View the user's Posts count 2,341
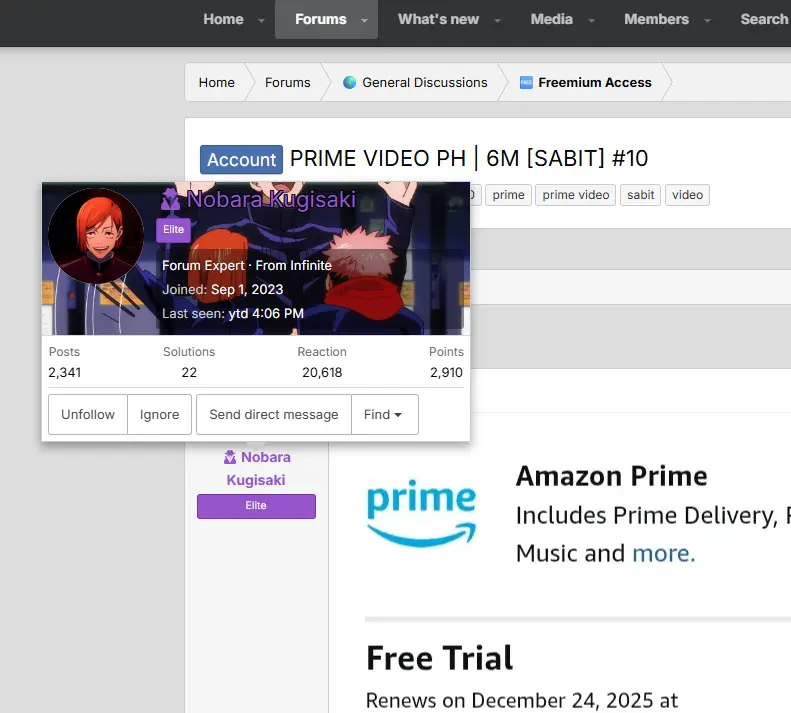Screen dimensions: 791x713 pos(65,372)
